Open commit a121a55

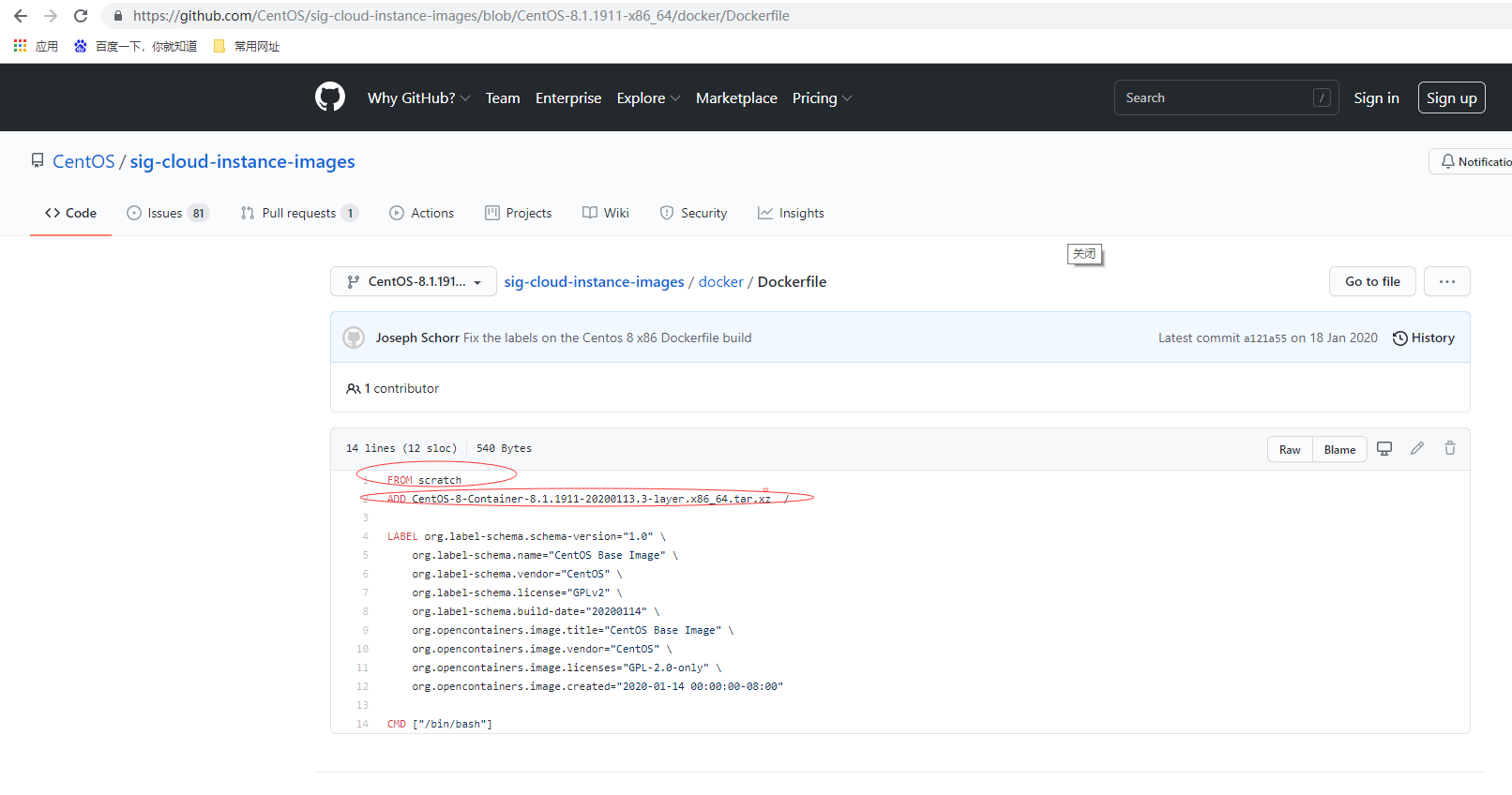[1265, 338]
